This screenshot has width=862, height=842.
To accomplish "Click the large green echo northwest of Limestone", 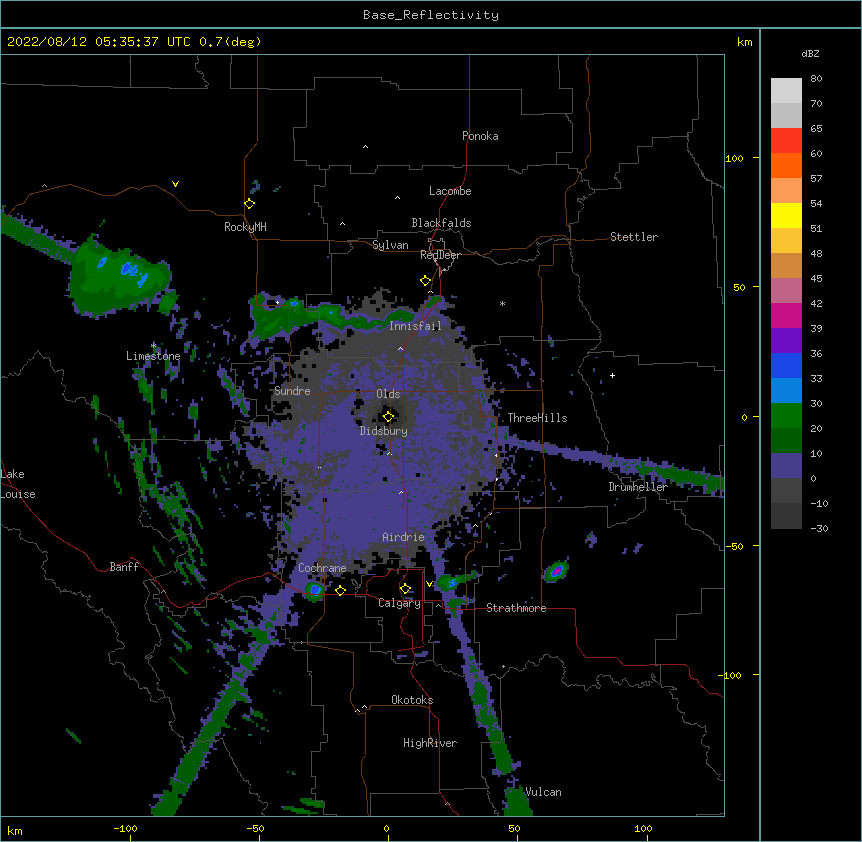I will (x=118, y=277).
